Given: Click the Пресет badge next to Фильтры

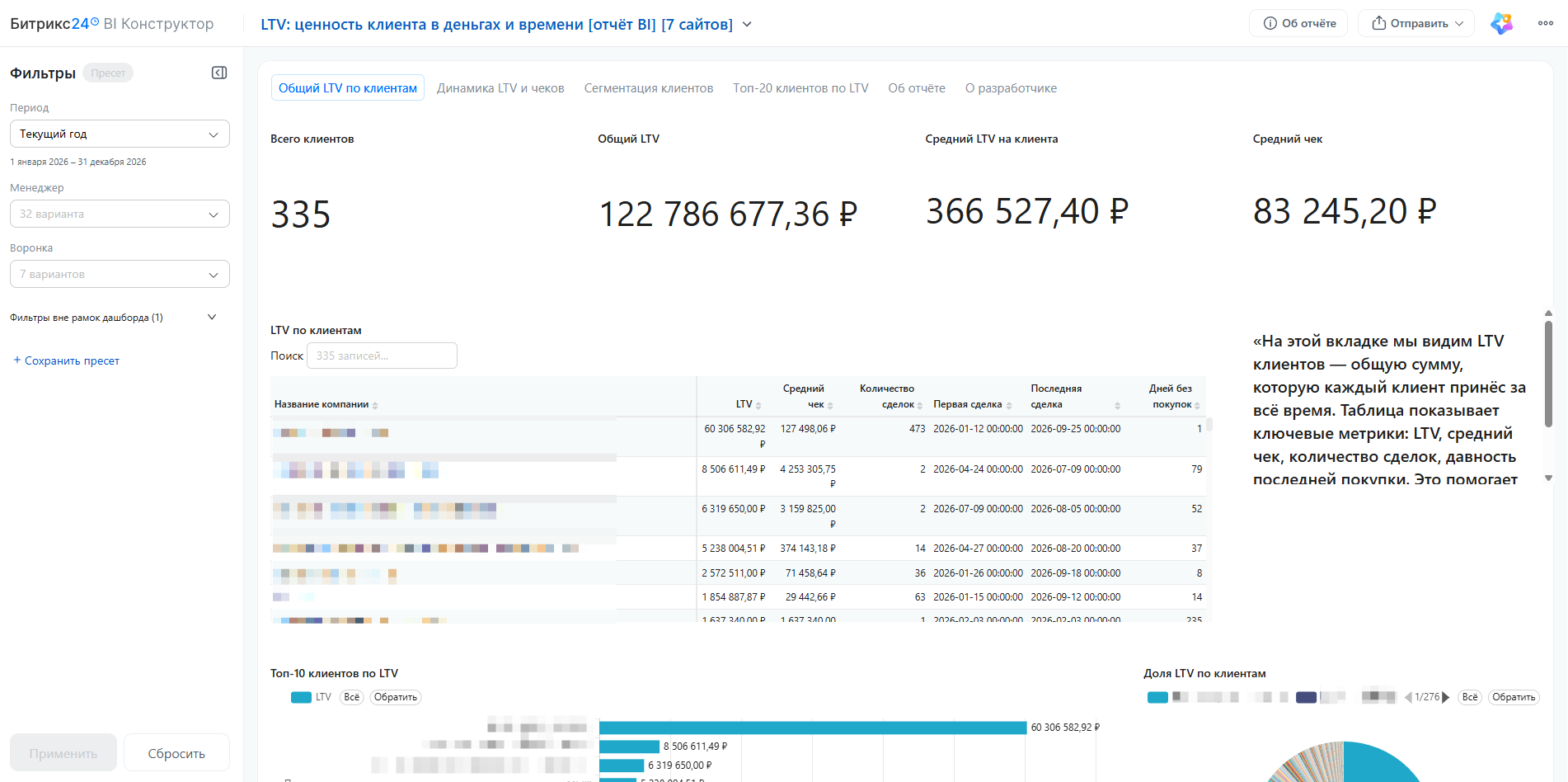Looking at the screenshot, I should [108, 73].
